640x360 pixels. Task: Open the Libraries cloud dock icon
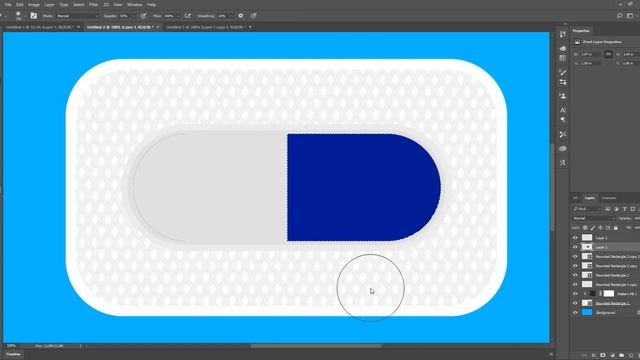click(563, 149)
